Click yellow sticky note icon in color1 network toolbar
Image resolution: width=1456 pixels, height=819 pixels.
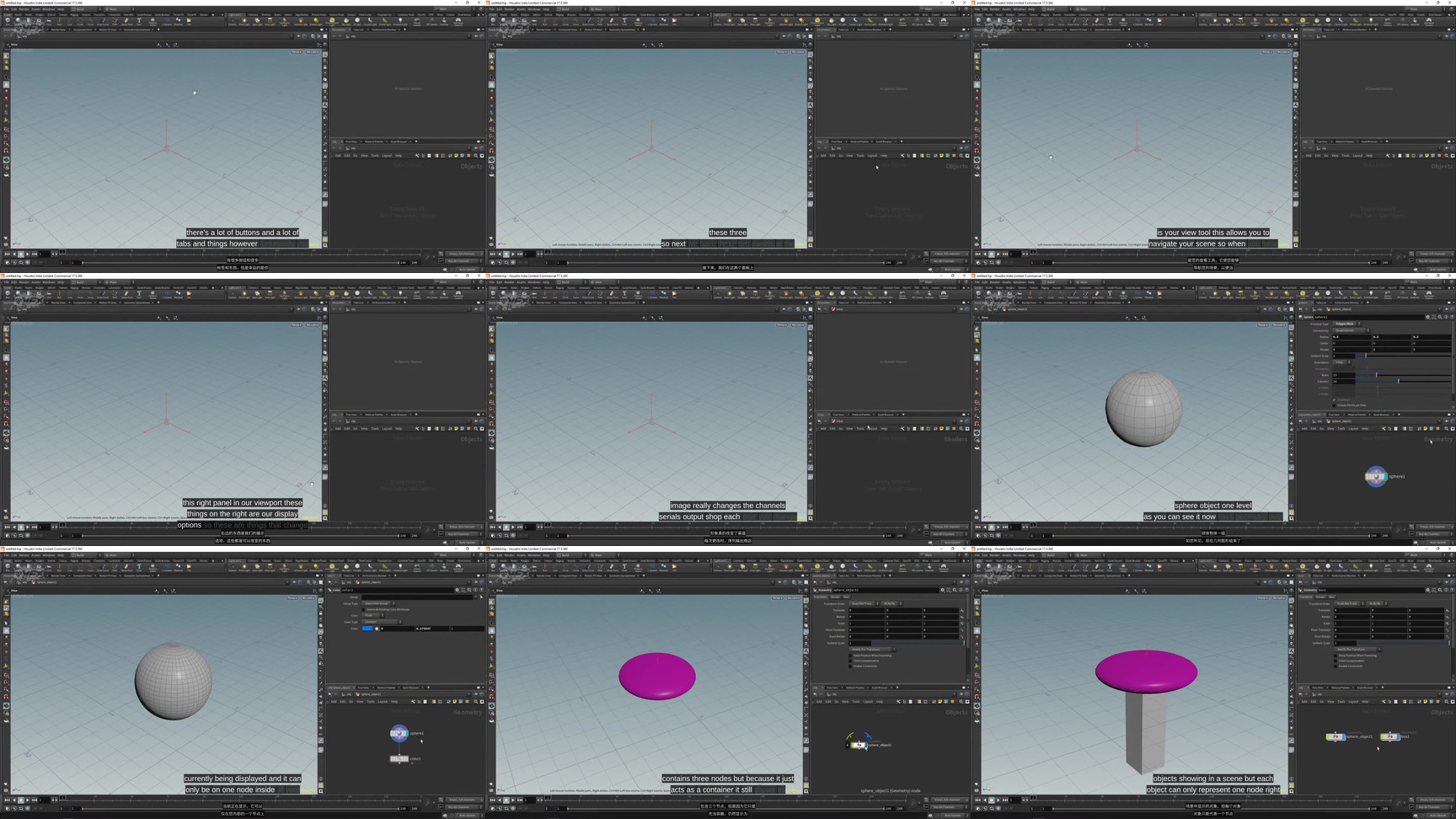[454, 702]
